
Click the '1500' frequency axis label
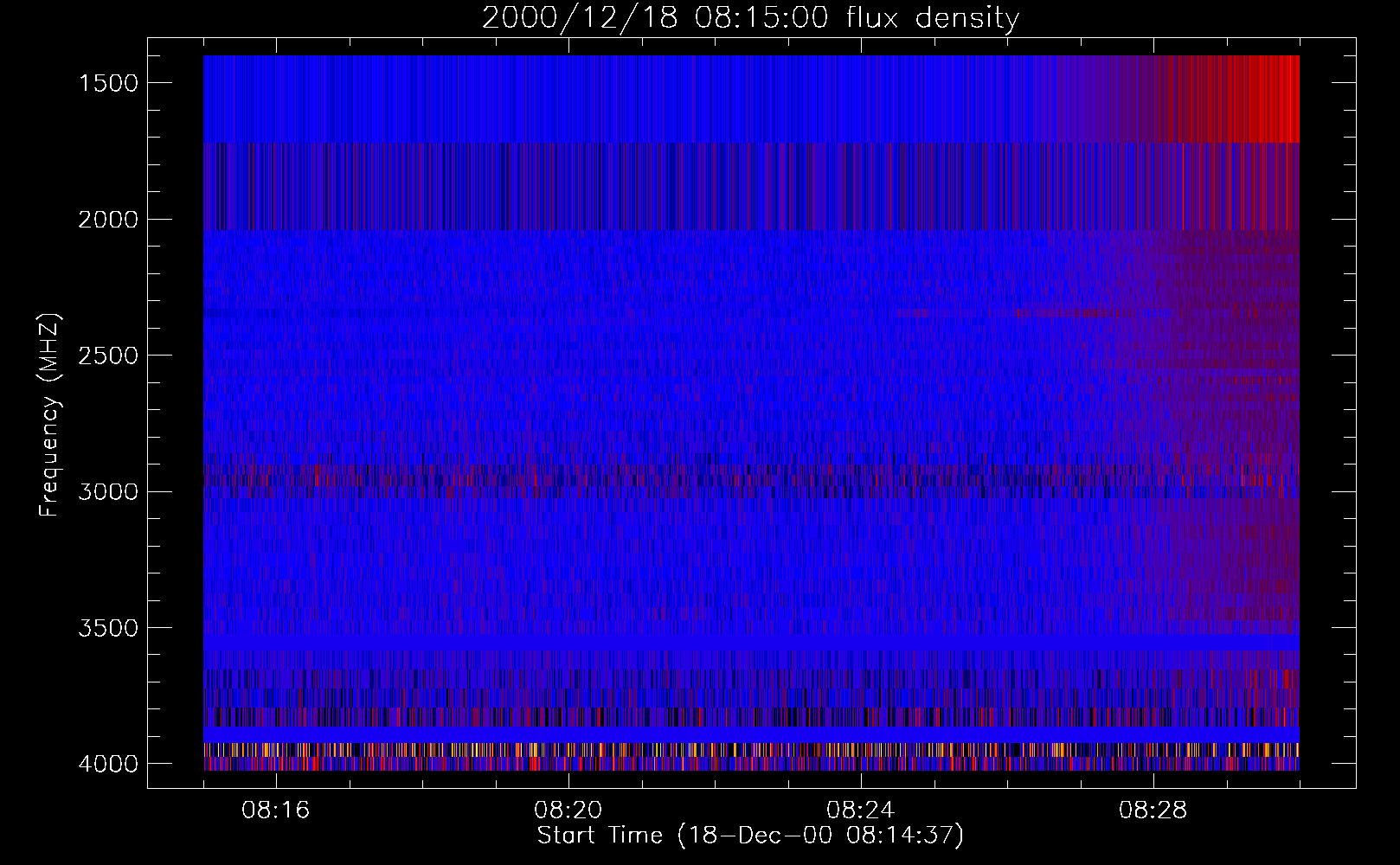pos(108,83)
